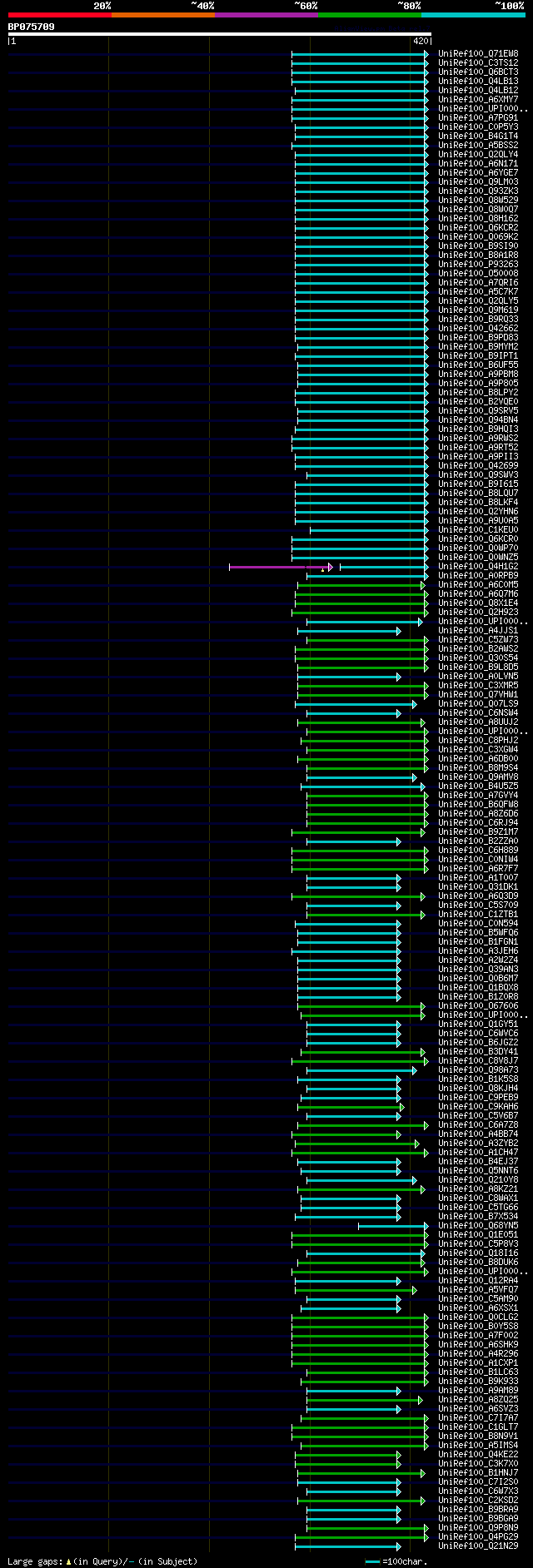Click label UniRef100_C1ZTB1
The image size is (533, 1568).
pos(478,915)
